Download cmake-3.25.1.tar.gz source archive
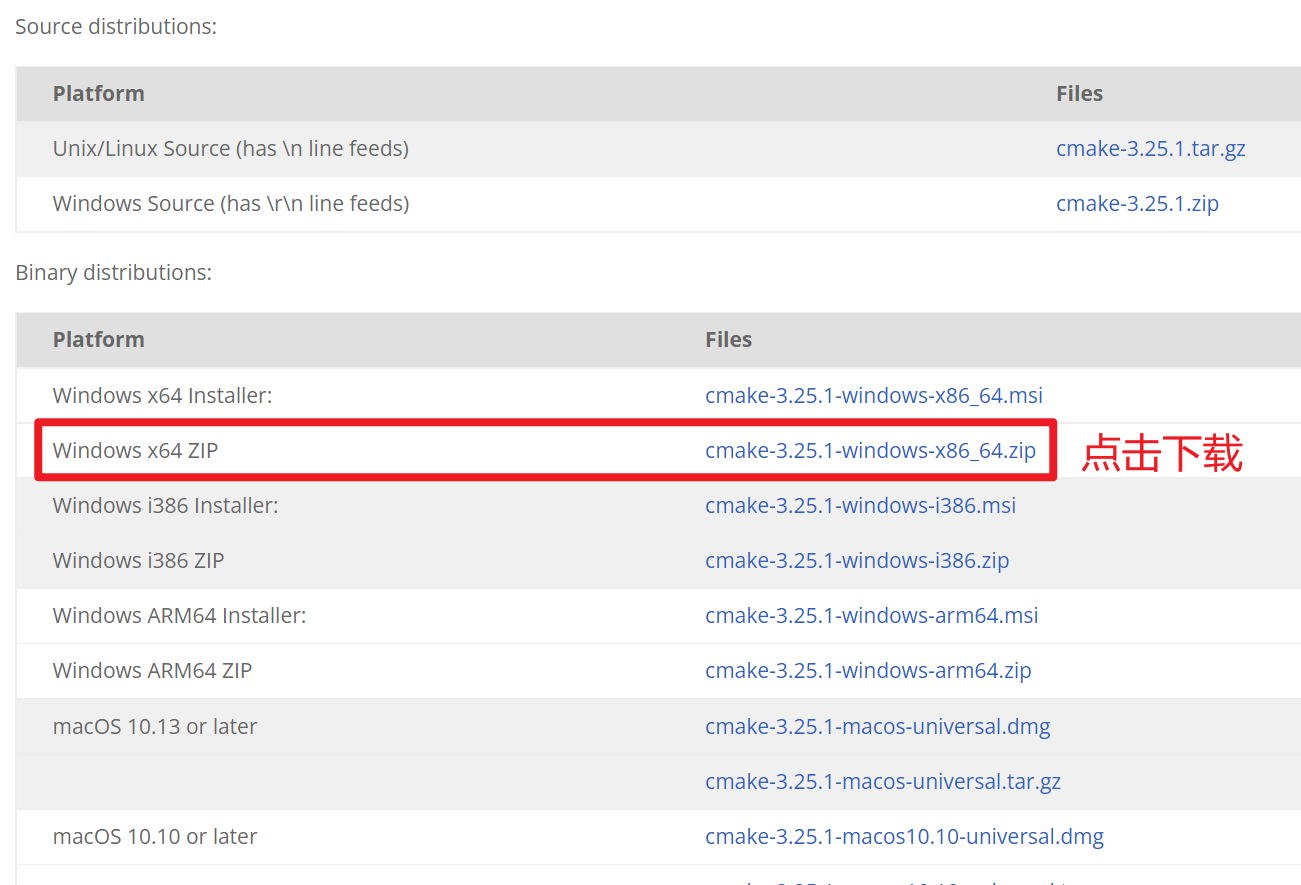The height and width of the screenshot is (885, 1301). (x=1151, y=149)
